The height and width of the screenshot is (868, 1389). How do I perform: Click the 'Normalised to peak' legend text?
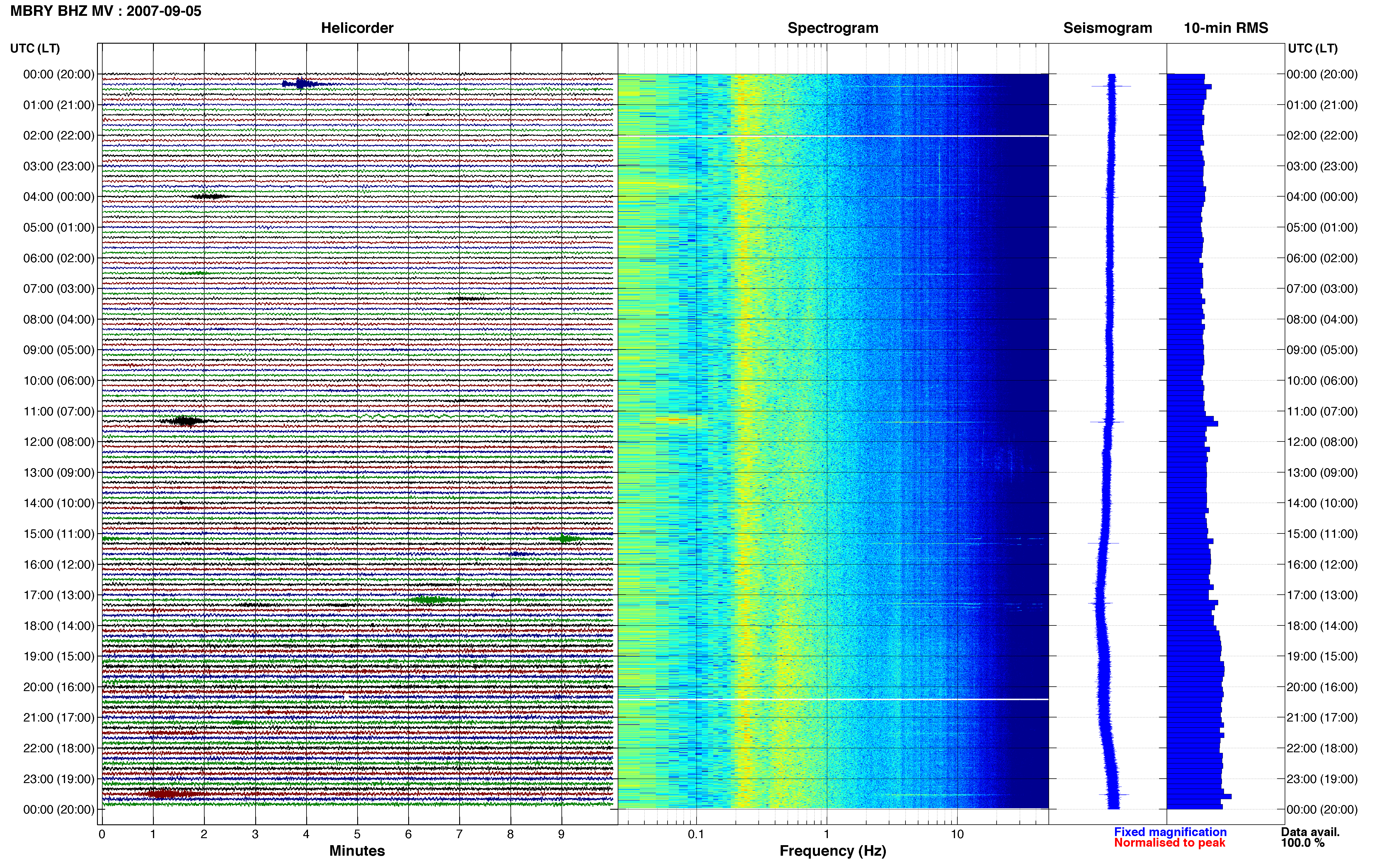tap(1170, 843)
